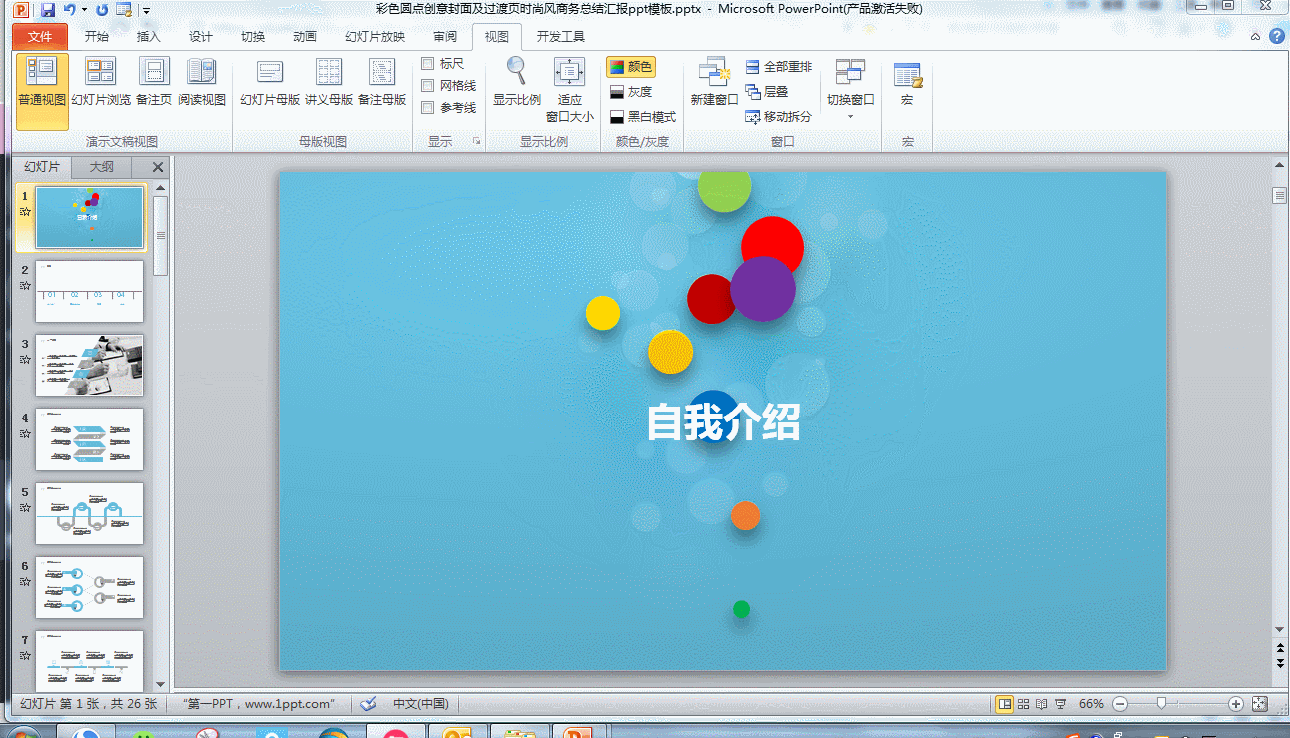Open Quick Access Toolbar customize dropdown
The width and height of the screenshot is (1290, 738).
146,11
